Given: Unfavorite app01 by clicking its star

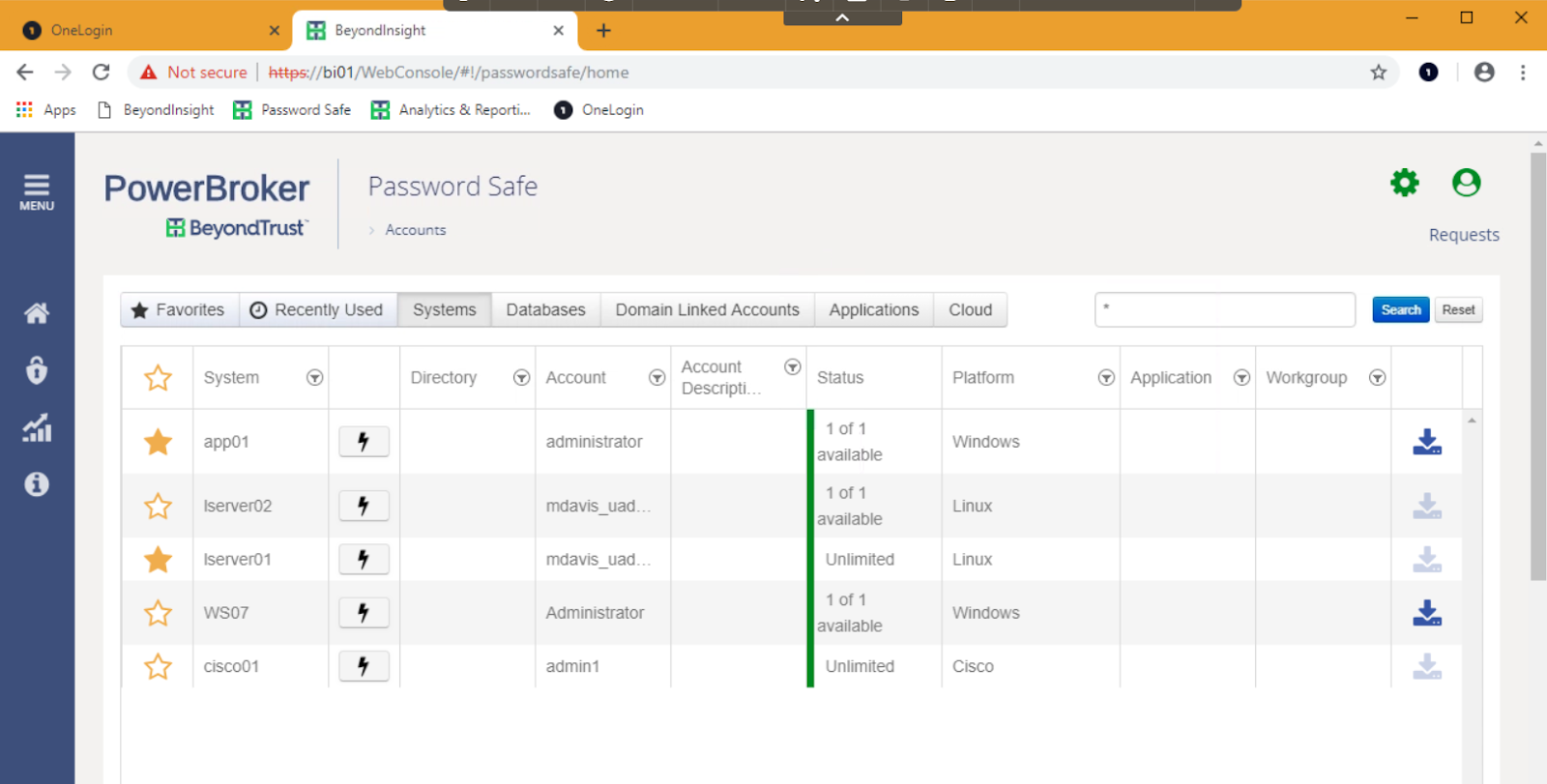Looking at the screenshot, I should pos(158,442).
